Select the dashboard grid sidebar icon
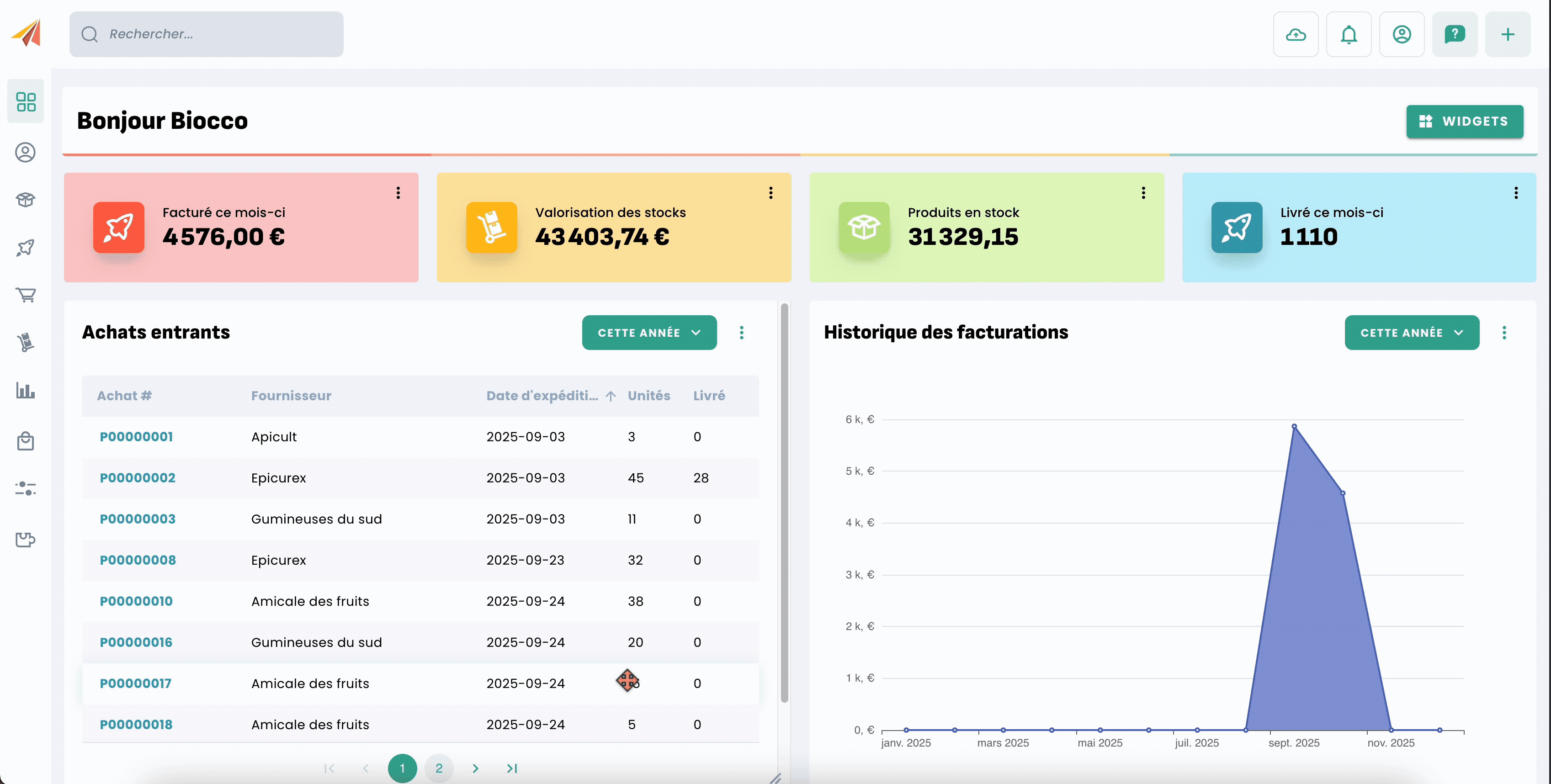Viewport: 1551px width, 784px height. [x=25, y=102]
